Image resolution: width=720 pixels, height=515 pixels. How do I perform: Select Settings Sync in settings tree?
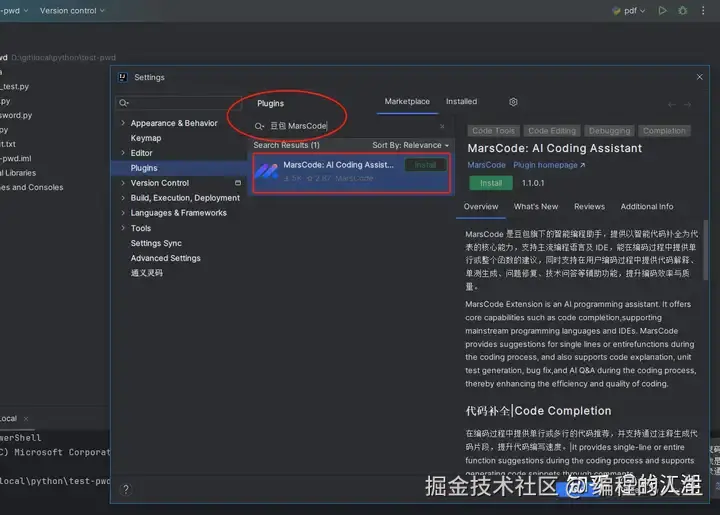(156, 243)
